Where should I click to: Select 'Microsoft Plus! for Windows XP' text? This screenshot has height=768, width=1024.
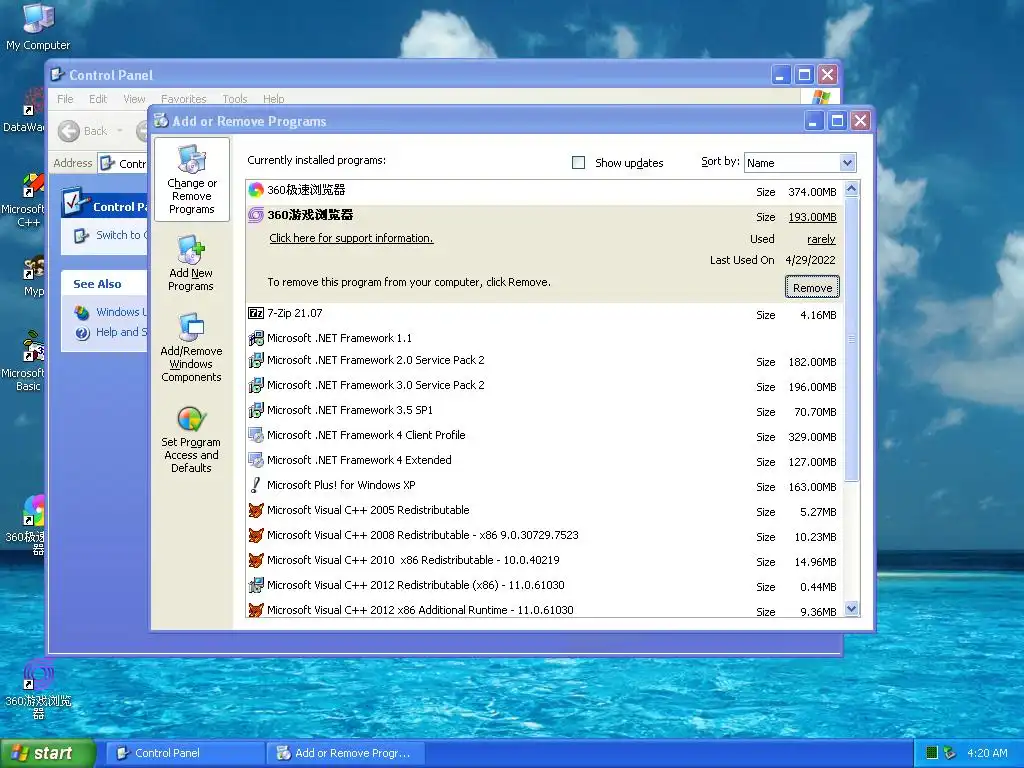click(341, 485)
